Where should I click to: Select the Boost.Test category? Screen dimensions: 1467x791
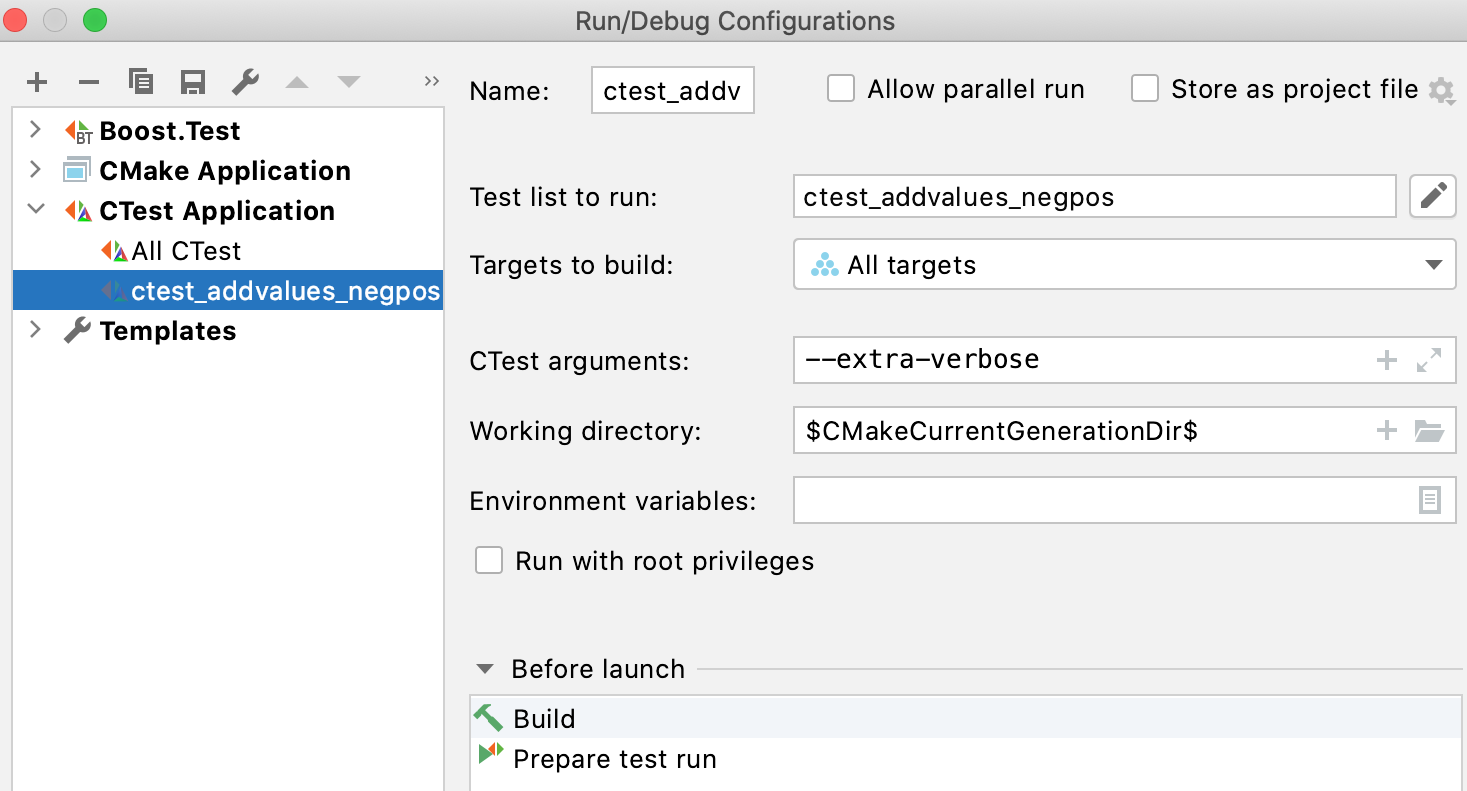170,130
